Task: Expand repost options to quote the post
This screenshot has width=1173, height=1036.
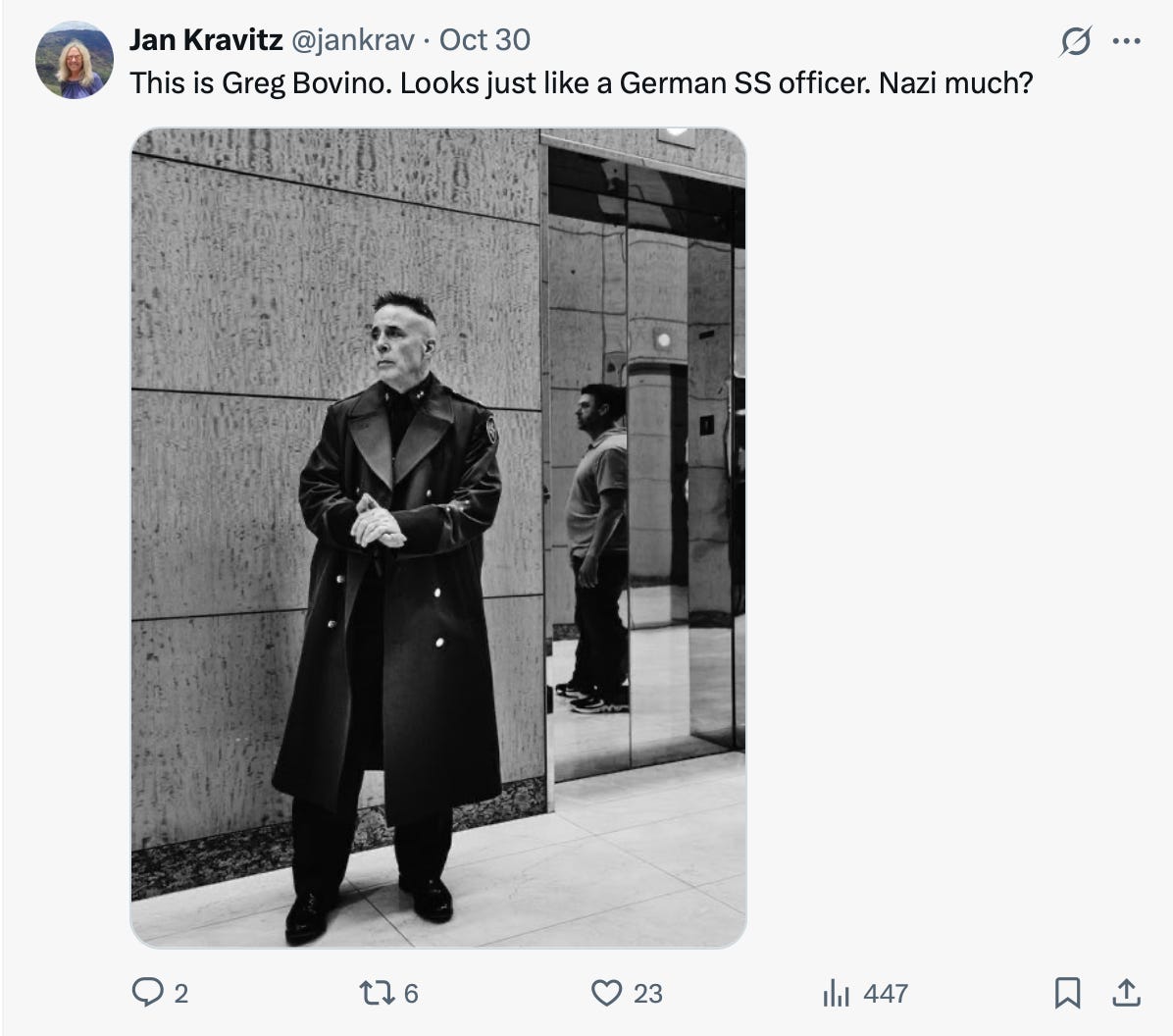Action: [375, 994]
